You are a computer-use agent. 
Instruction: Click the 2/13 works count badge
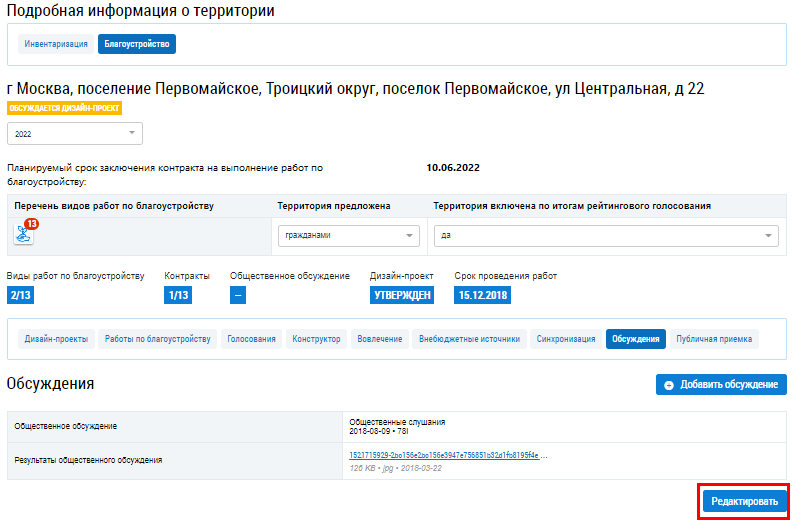click(21, 295)
